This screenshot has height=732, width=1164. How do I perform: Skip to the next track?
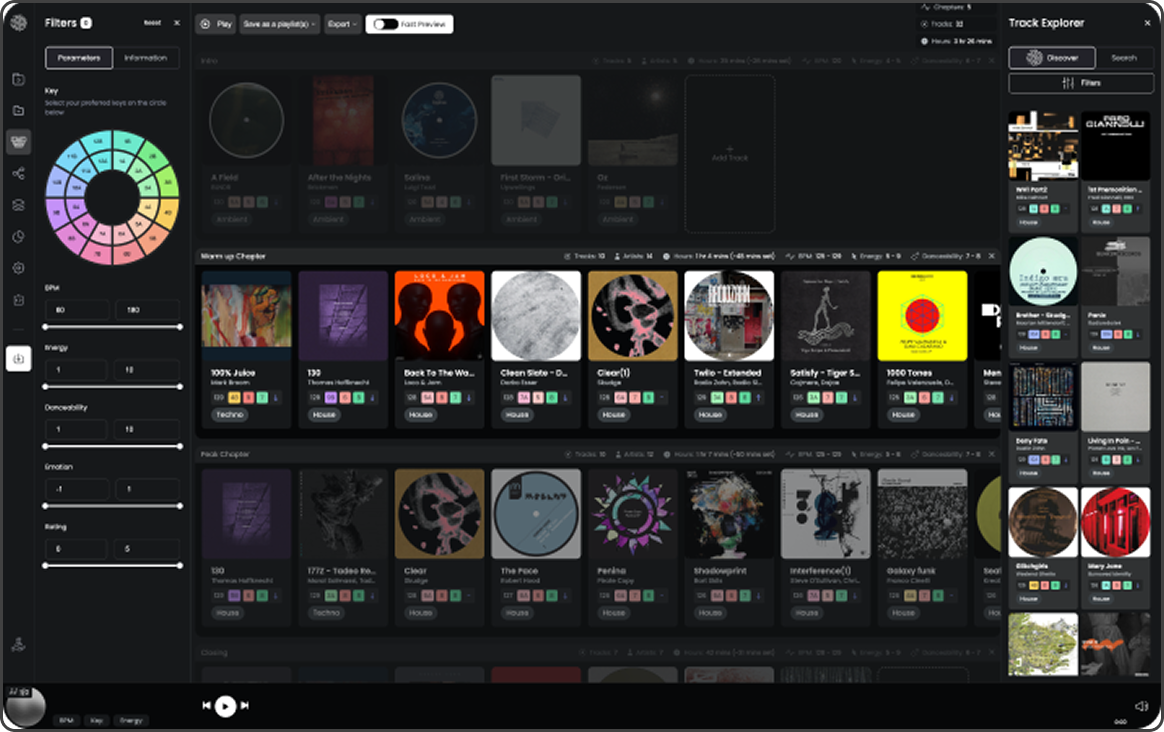coord(245,705)
